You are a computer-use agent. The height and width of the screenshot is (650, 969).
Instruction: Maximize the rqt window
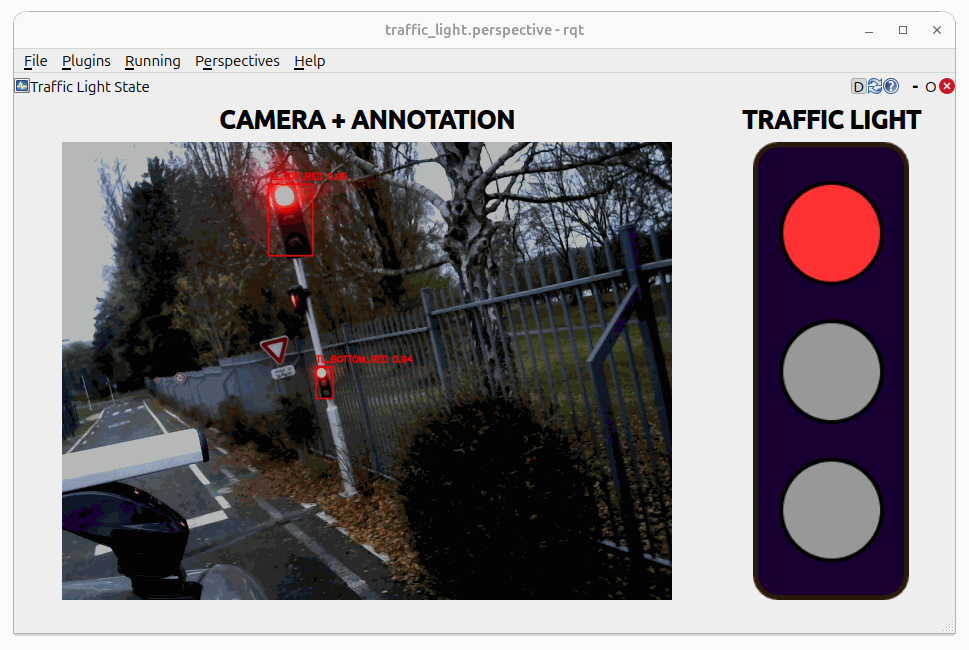[x=903, y=30]
